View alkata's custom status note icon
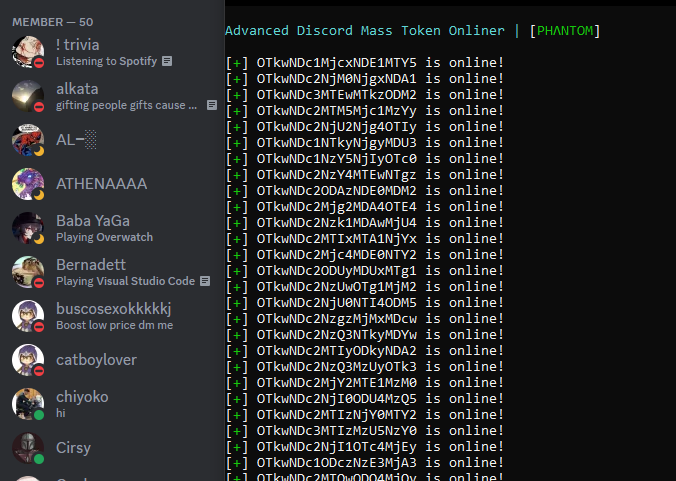 tap(212, 105)
